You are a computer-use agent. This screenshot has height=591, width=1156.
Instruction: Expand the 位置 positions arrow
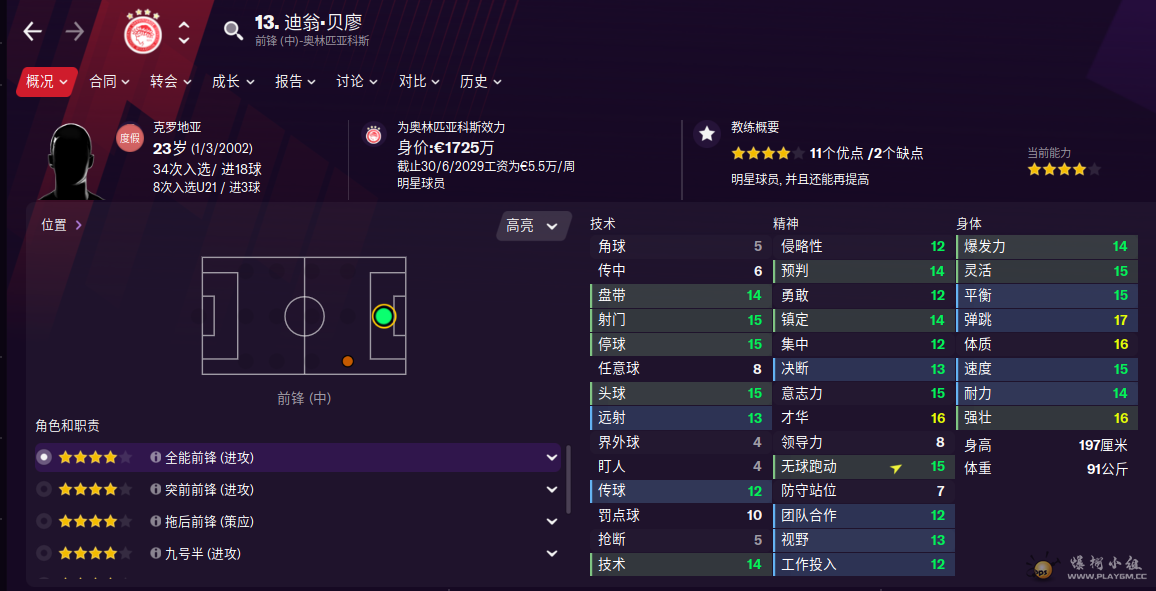pyautogui.click(x=79, y=225)
